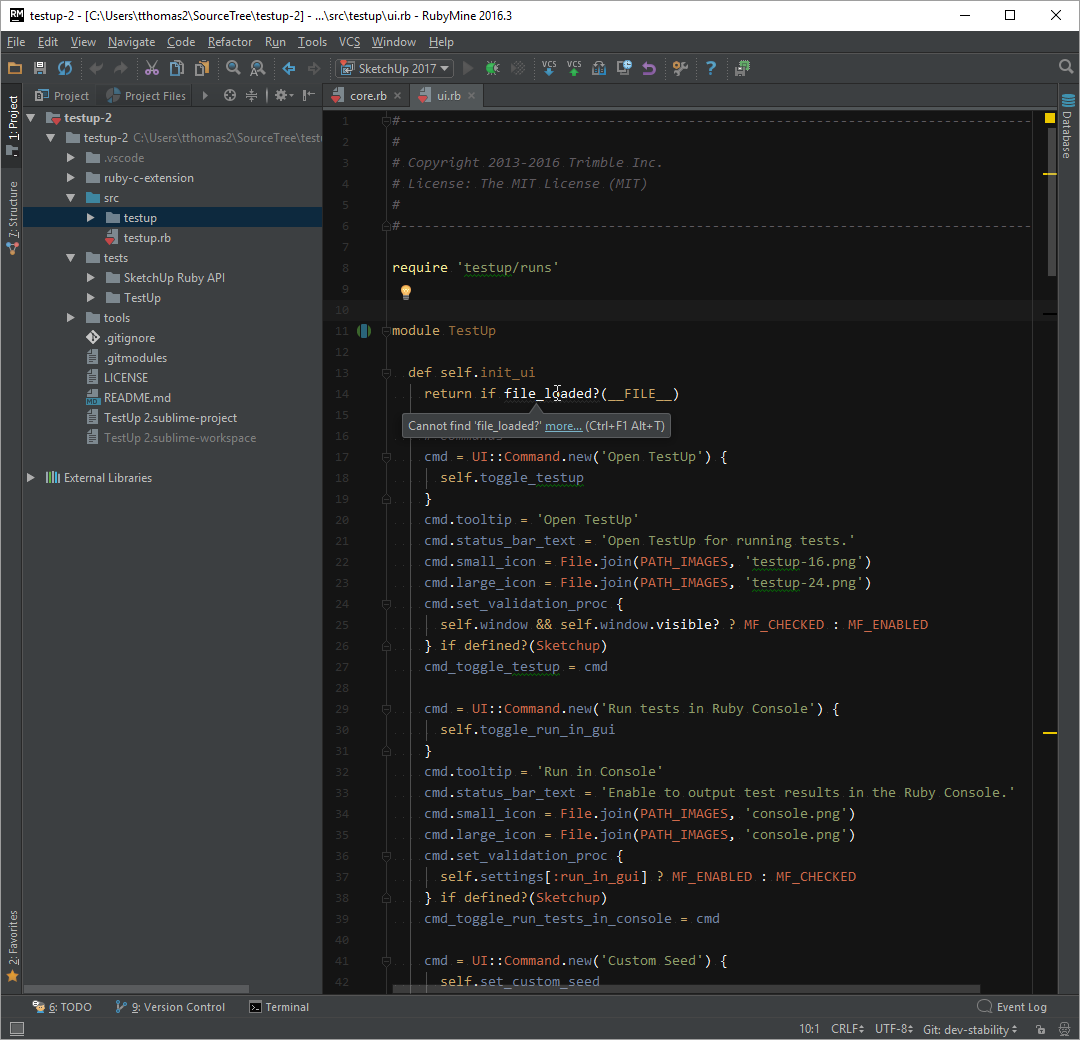Toggle the read-only lock icon in status bar
Screen dimensions: 1080x1040
coord(1040,1029)
